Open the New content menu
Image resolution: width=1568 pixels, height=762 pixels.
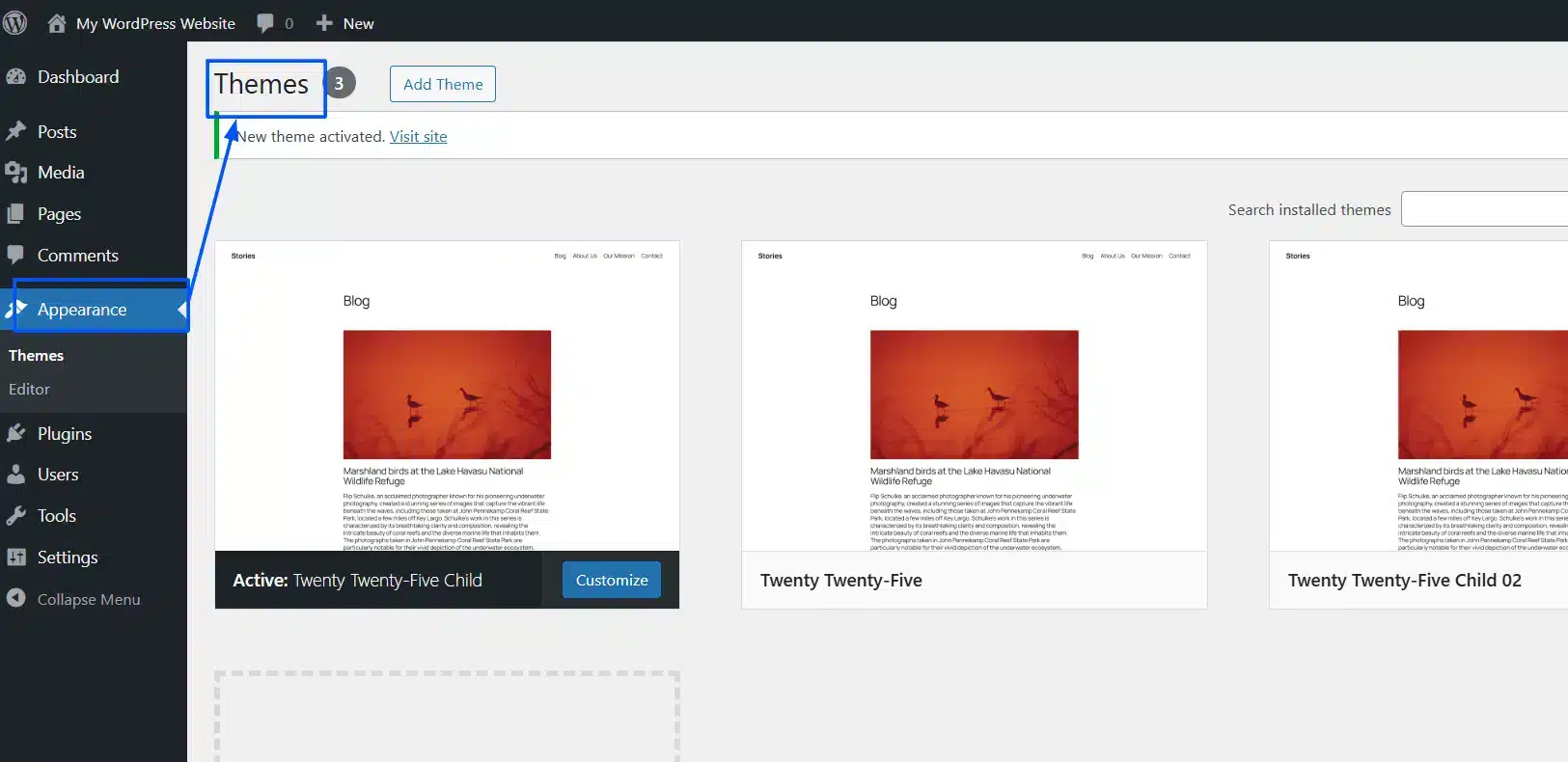(358, 23)
